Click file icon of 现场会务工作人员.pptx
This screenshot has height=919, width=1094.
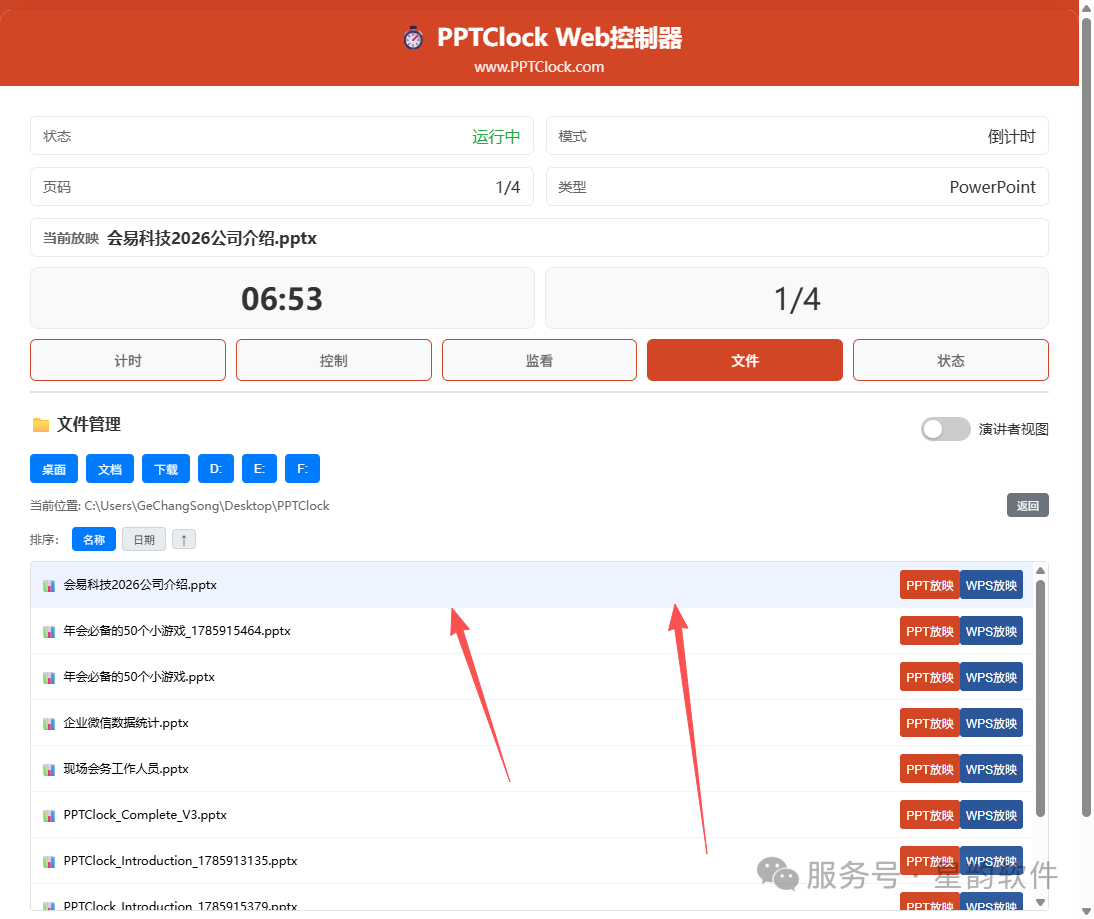(49, 770)
